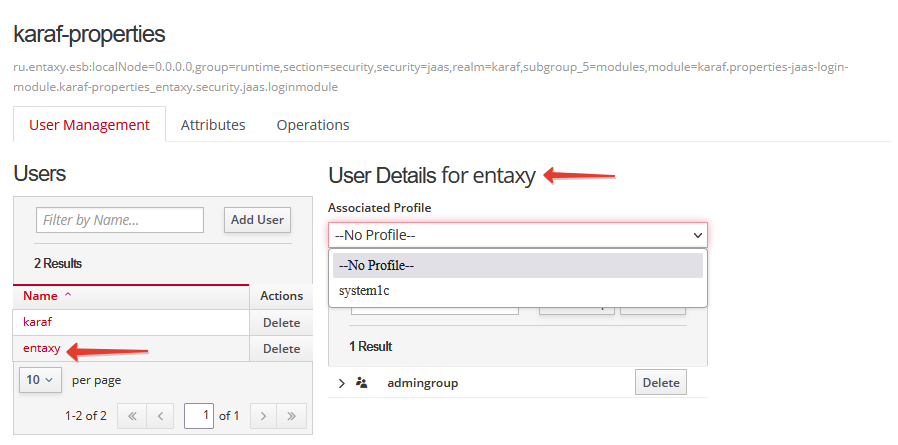Screen dimensions: 898x445
Task: Delete the karaf user
Action: (x=281, y=323)
